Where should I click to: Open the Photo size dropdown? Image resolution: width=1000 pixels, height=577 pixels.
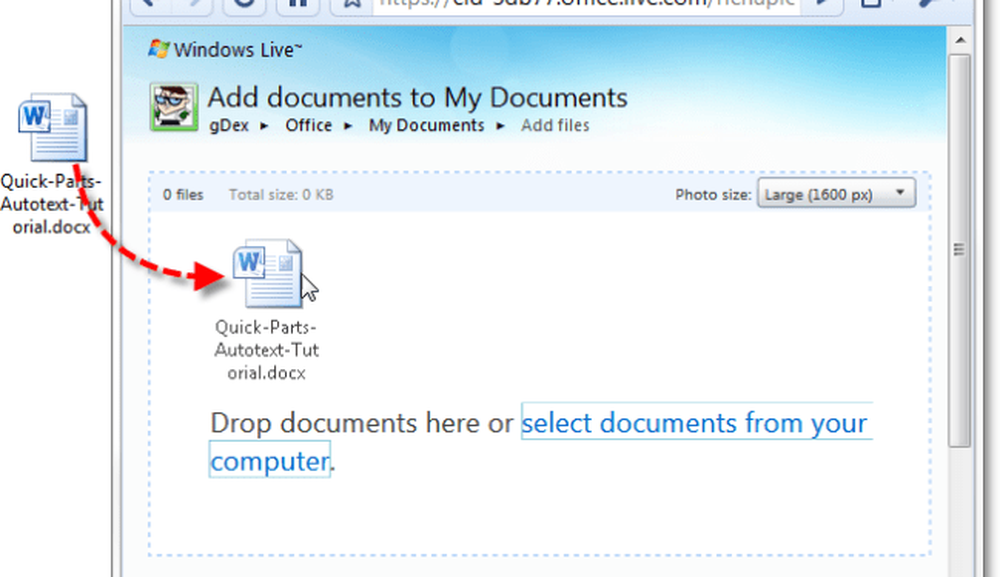pos(836,194)
